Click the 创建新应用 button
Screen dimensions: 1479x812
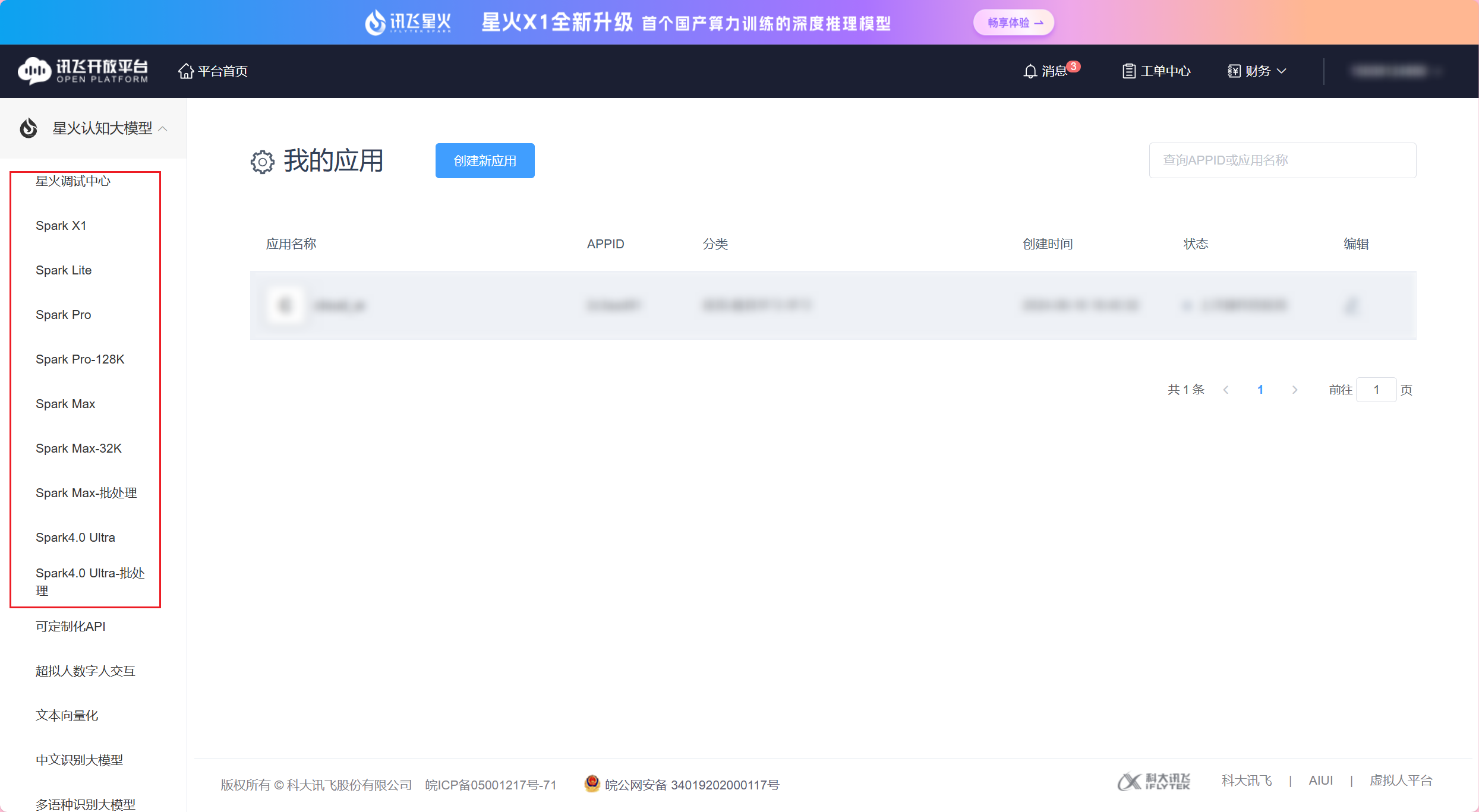tap(485, 160)
